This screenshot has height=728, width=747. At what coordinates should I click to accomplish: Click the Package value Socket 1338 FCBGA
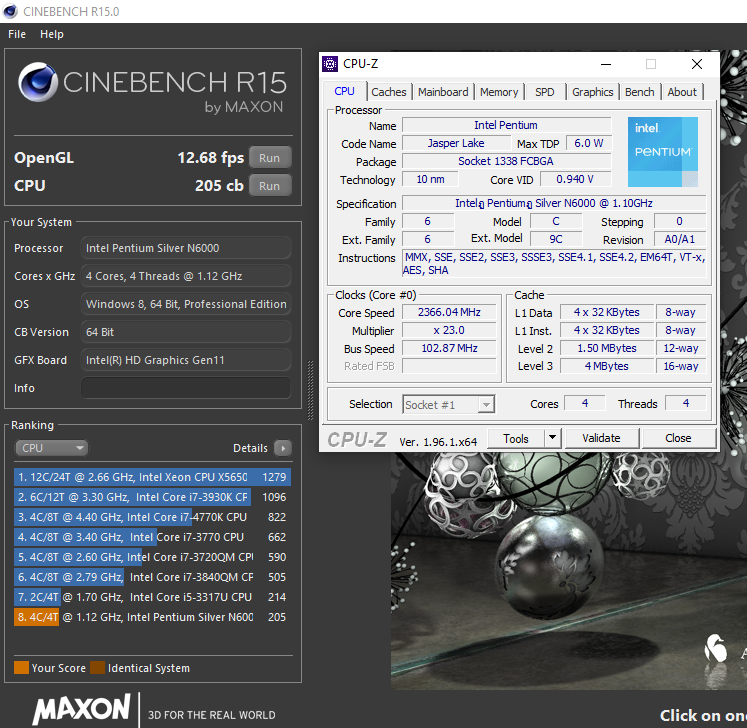(x=506, y=161)
